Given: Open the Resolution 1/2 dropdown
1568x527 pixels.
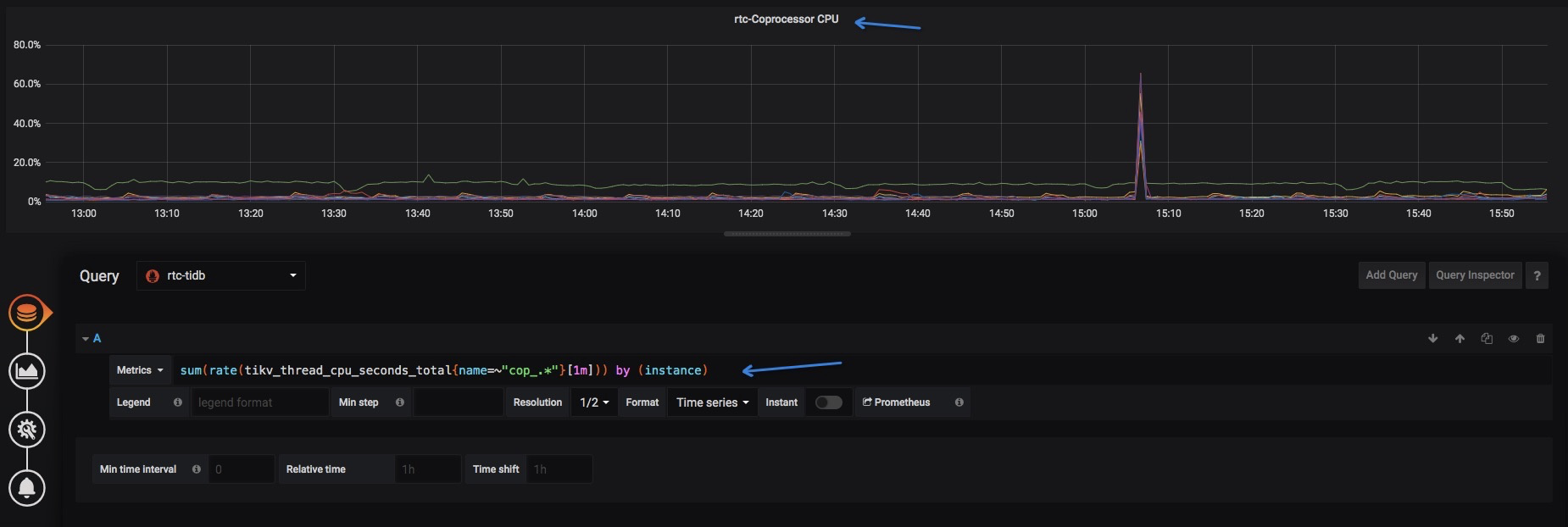Looking at the screenshot, I should point(594,402).
